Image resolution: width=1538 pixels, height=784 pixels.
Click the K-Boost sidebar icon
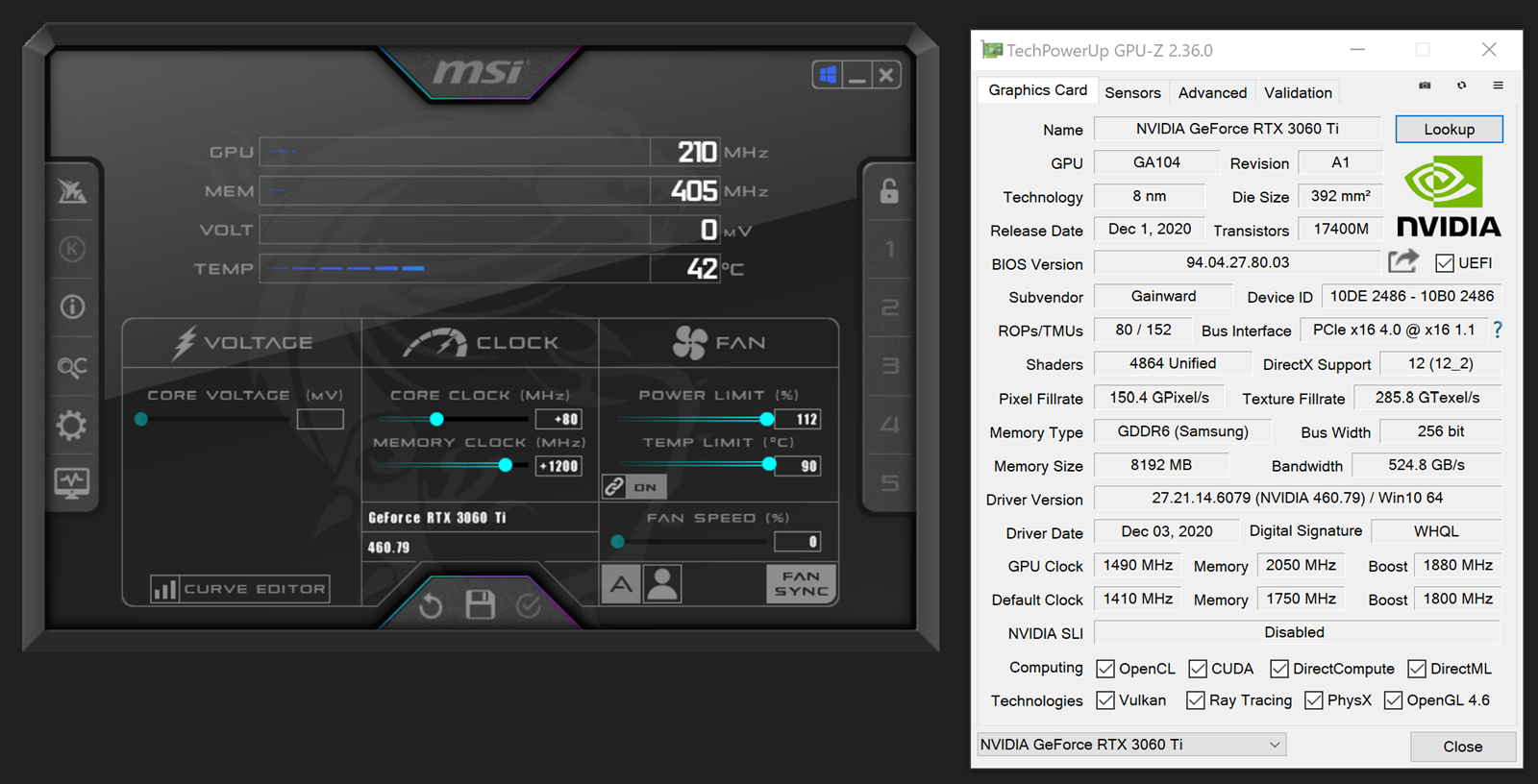(72, 250)
